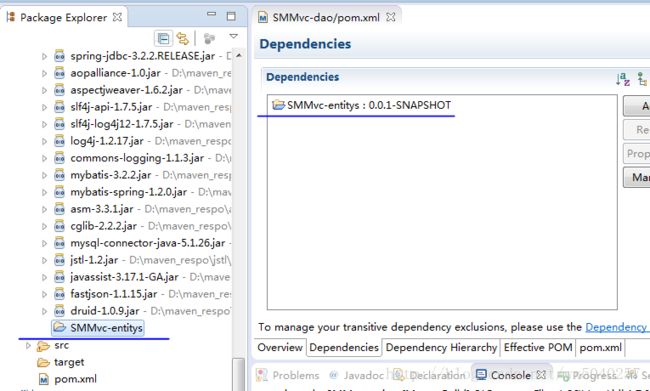Switch to the Effective POM tab
650x391 pixels.
[538, 347]
